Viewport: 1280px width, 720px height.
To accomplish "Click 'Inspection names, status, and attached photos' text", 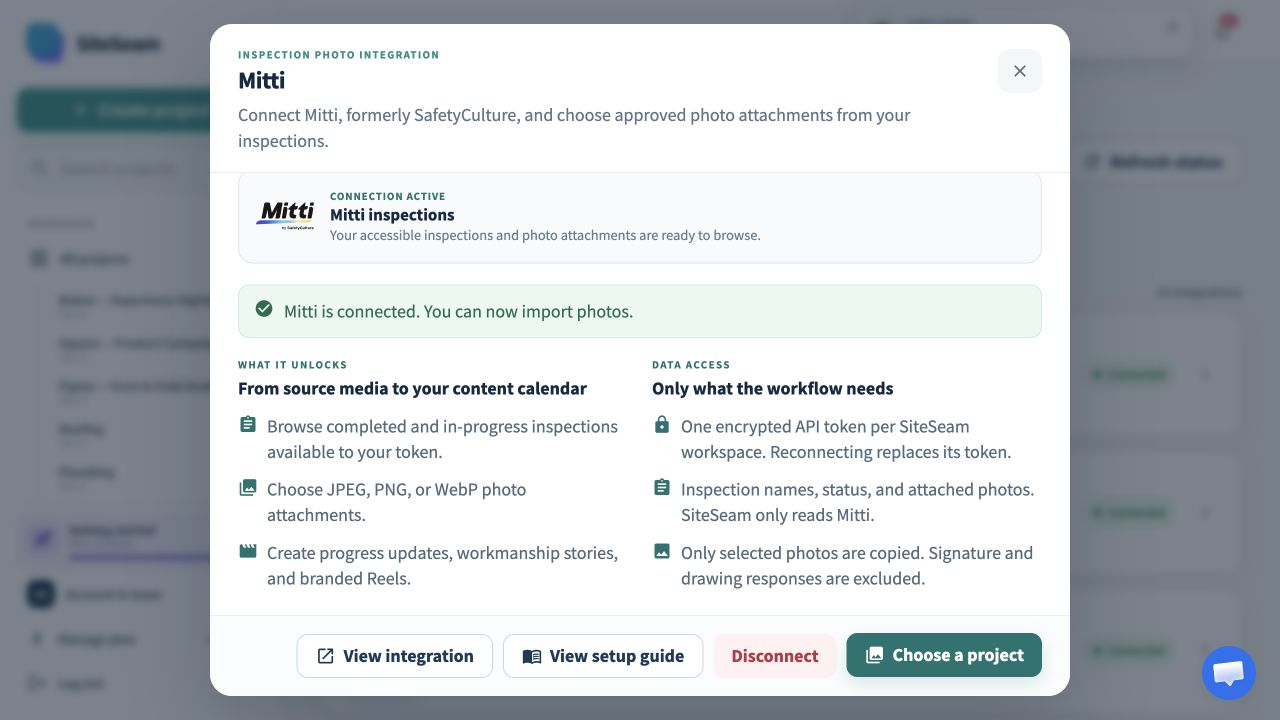I will [x=857, y=502].
